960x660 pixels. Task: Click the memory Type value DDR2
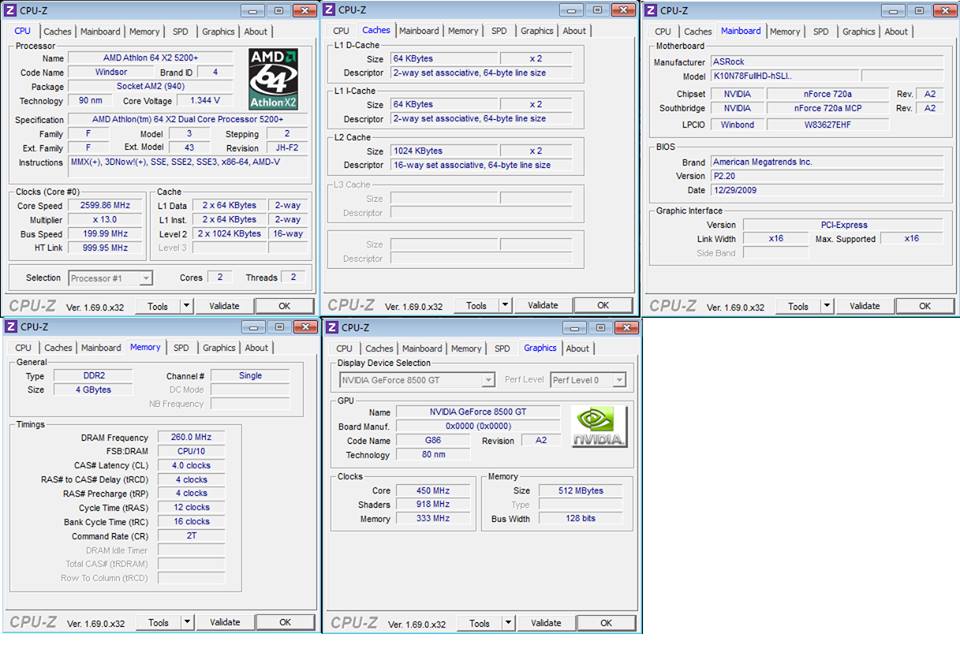click(x=94, y=376)
